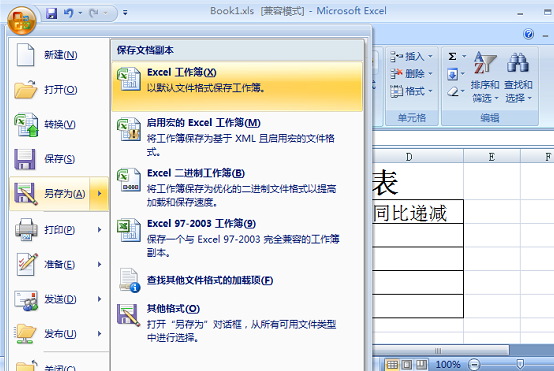The image size is (554, 371).
Task: Click the Excel 97-2003 workbook icon
Action: point(129,230)
